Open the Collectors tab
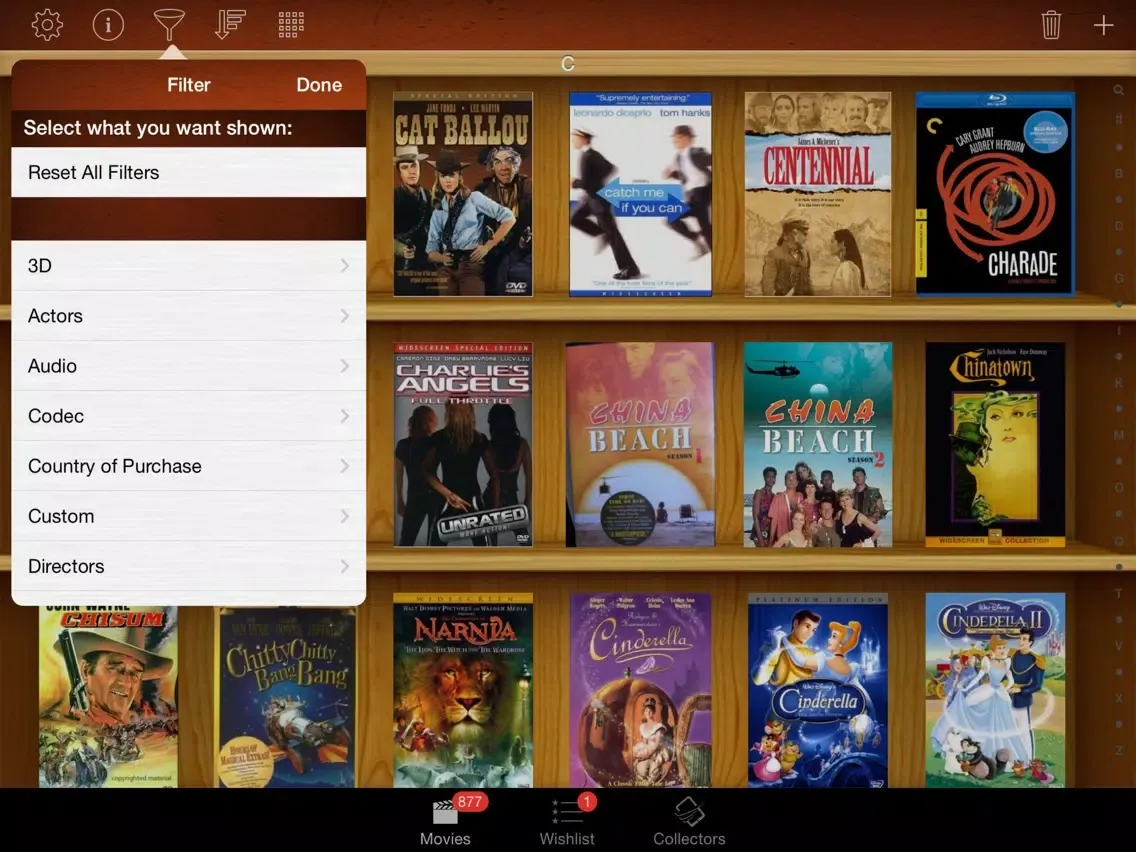The height and width of the screenshot is (852, 1136). pos(689,821)
